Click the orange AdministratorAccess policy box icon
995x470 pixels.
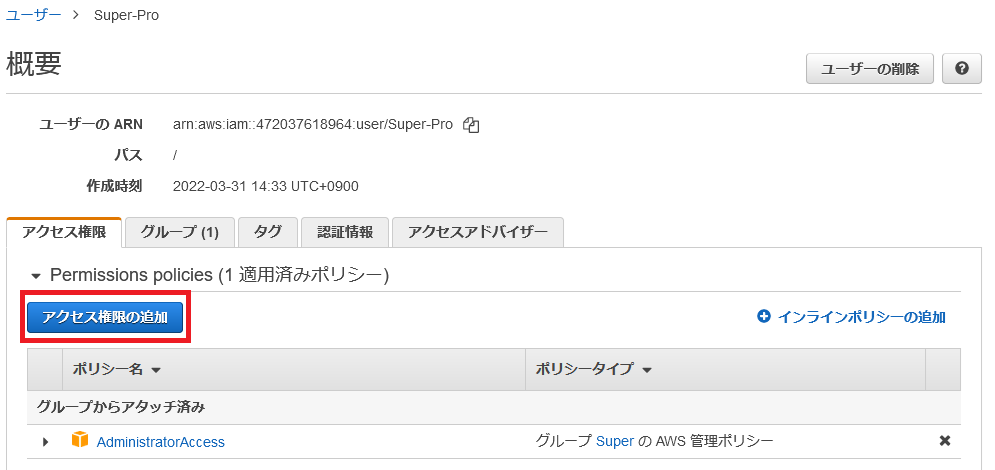(80, 441)
